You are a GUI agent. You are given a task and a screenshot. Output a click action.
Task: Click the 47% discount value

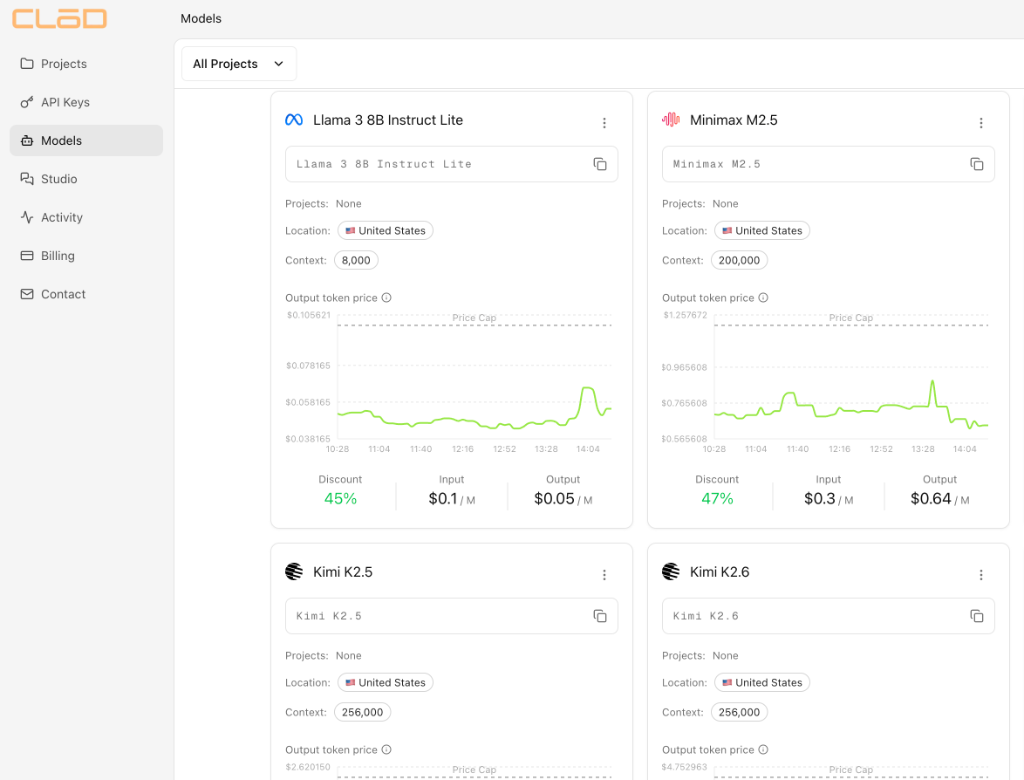point(717,498)
